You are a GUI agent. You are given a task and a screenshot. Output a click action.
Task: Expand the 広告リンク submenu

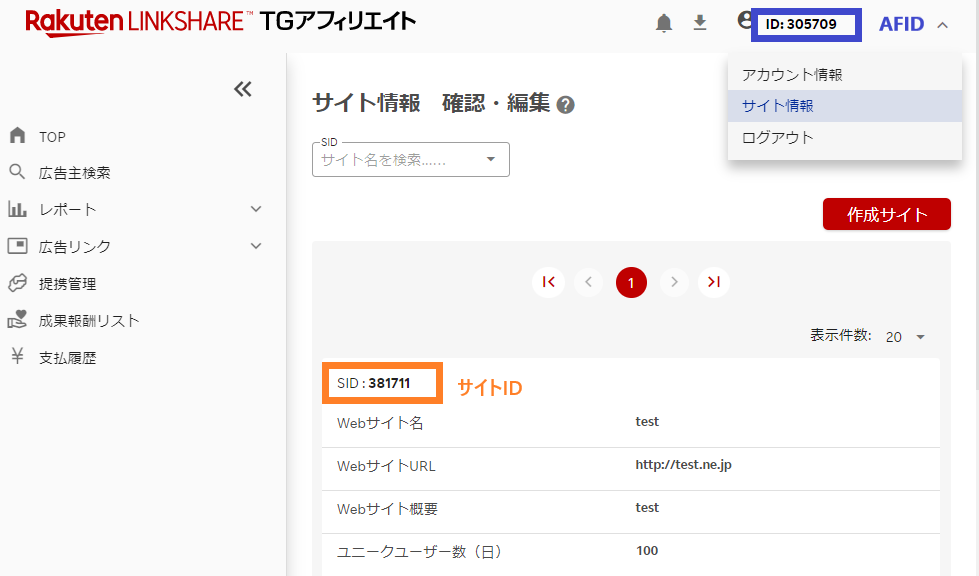coord(255,246)
